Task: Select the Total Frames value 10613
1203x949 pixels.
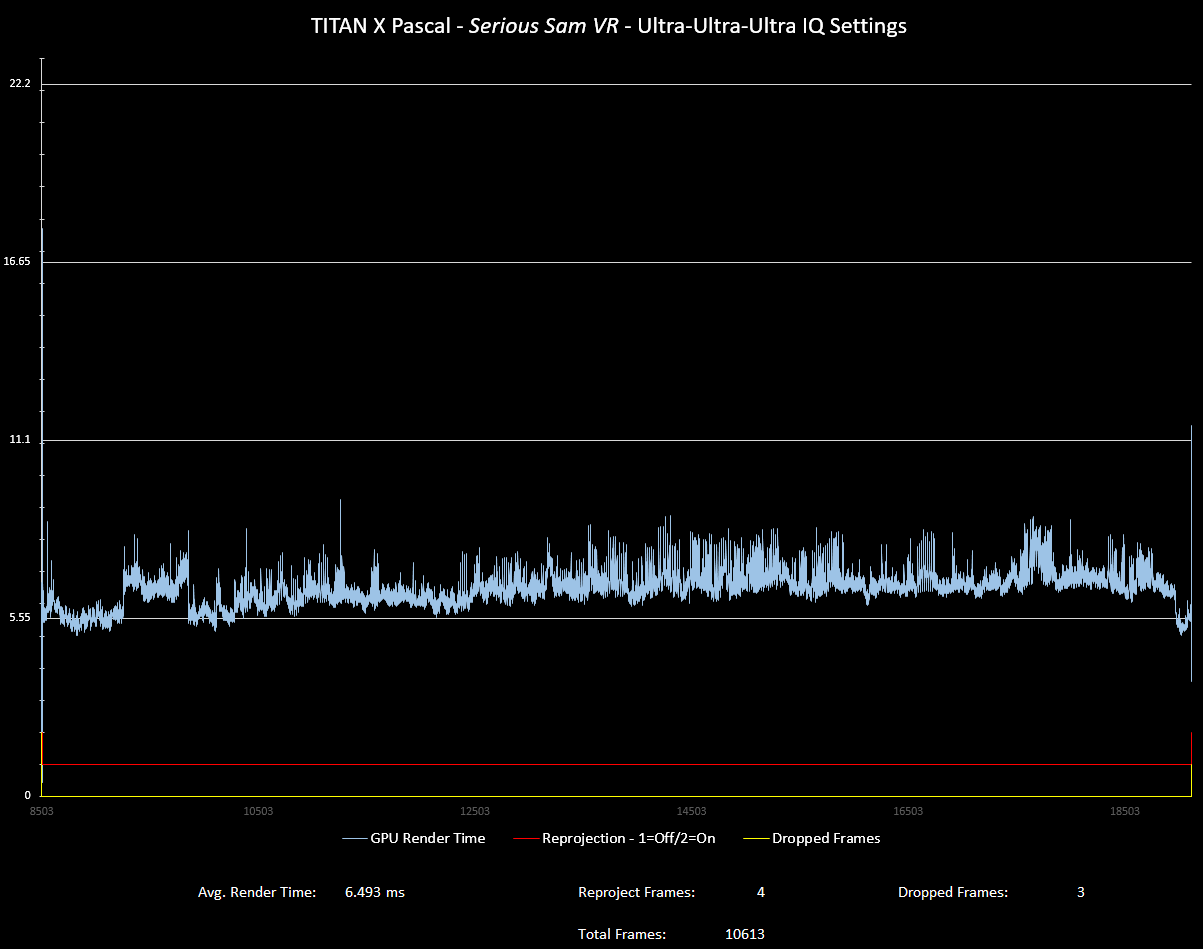Action: coord(745,934)
